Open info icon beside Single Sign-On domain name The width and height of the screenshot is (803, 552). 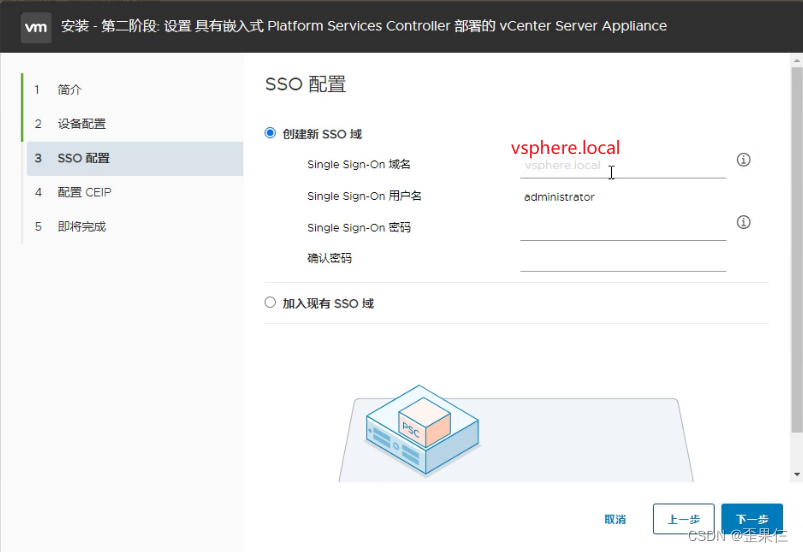(743, 160)
